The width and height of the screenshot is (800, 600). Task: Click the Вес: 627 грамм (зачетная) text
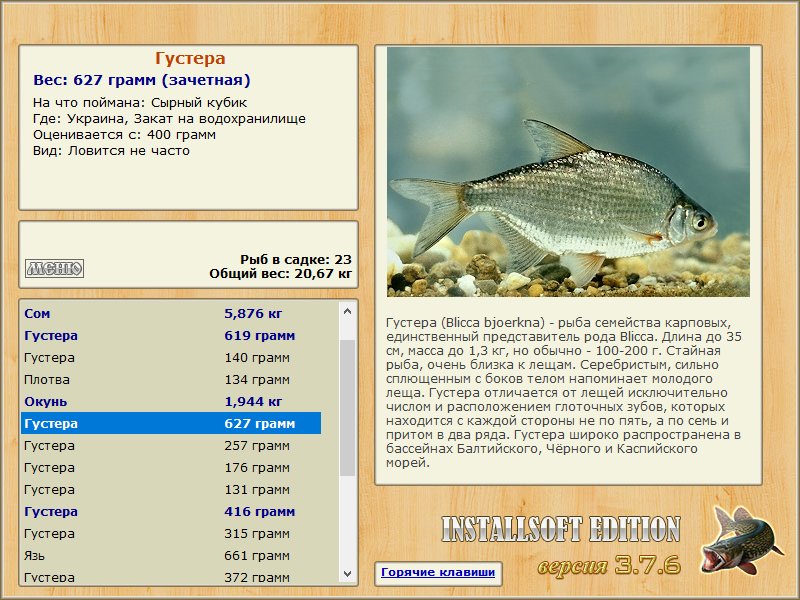click(x=142, y=80)
